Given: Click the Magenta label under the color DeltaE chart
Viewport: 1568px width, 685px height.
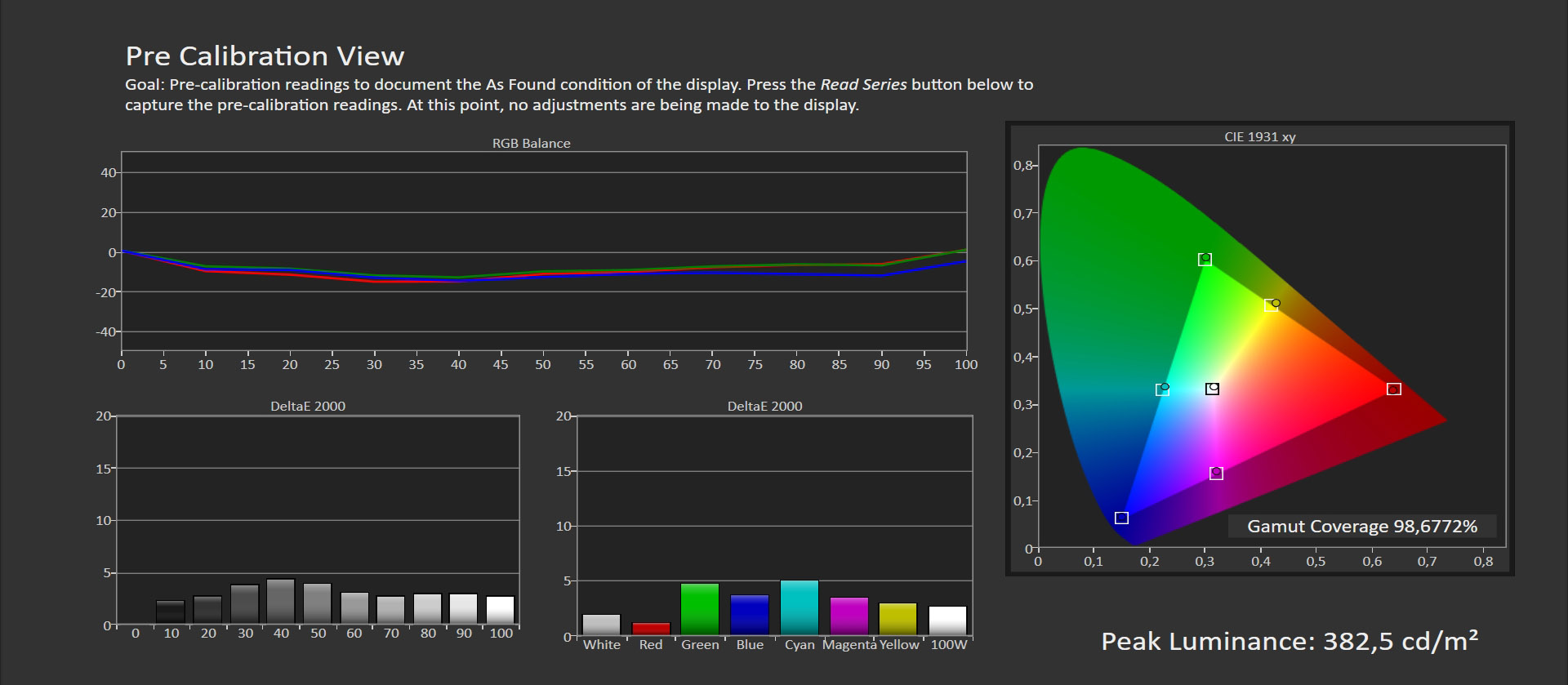Looking at the screenshot, I should 849,644.
